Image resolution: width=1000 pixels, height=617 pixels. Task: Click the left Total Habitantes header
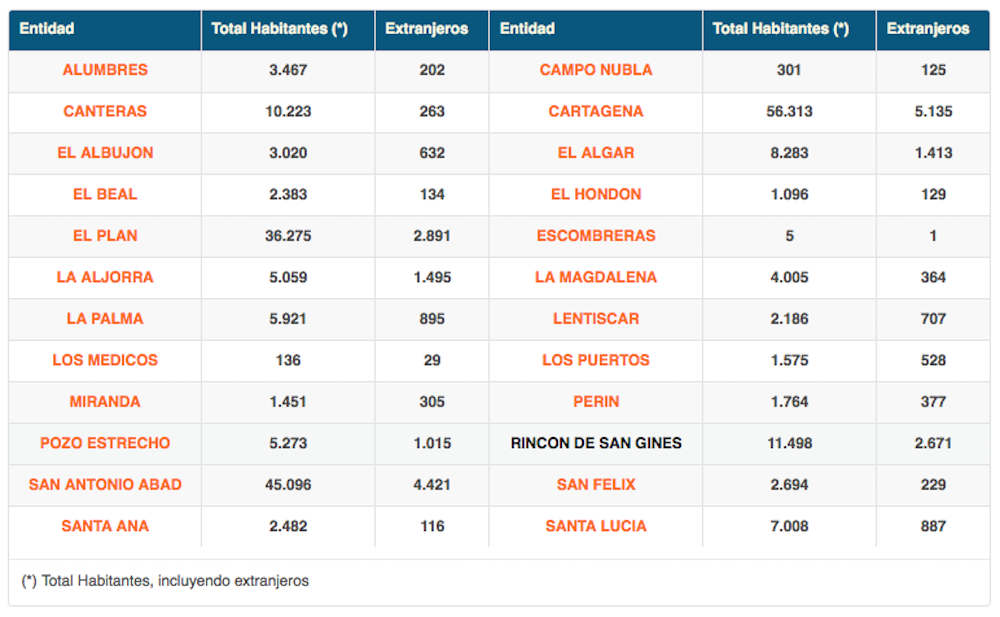280,29
